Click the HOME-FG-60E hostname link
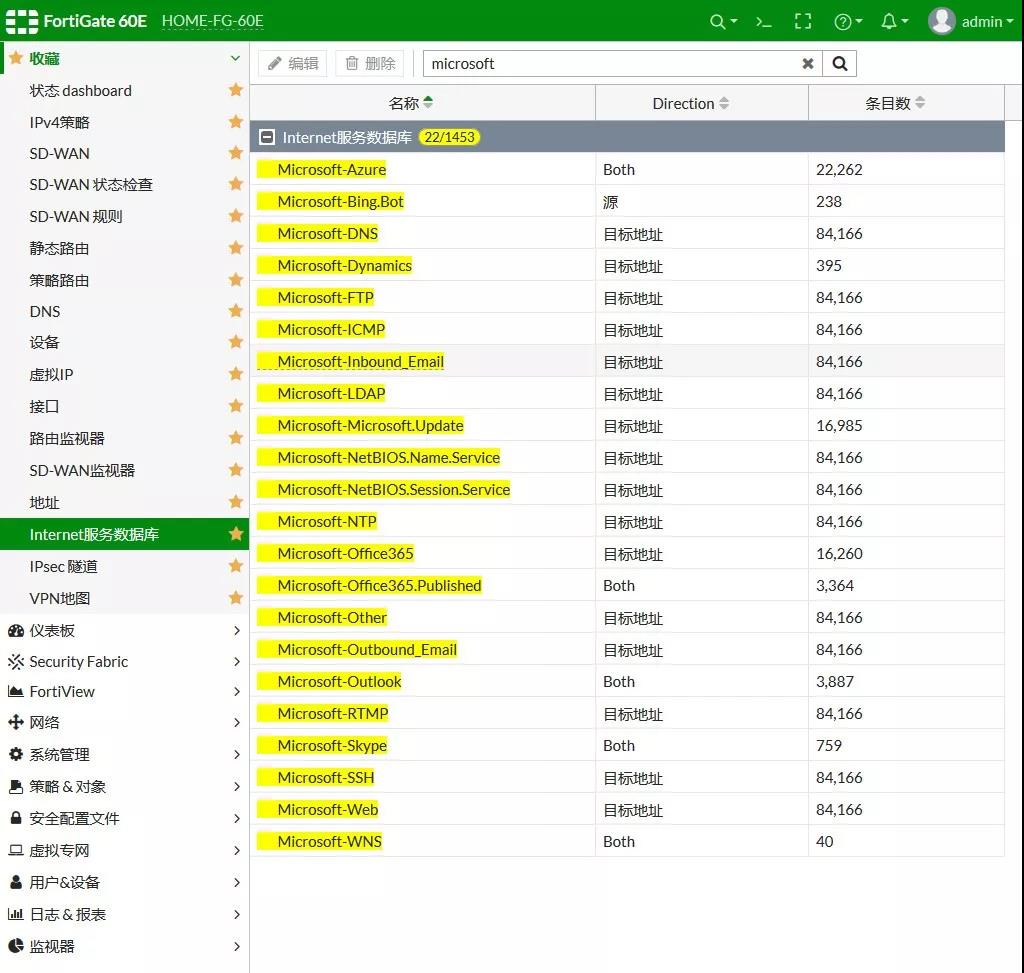The image size is (1024, 973). pyautogui.click(x=212, y=21)
